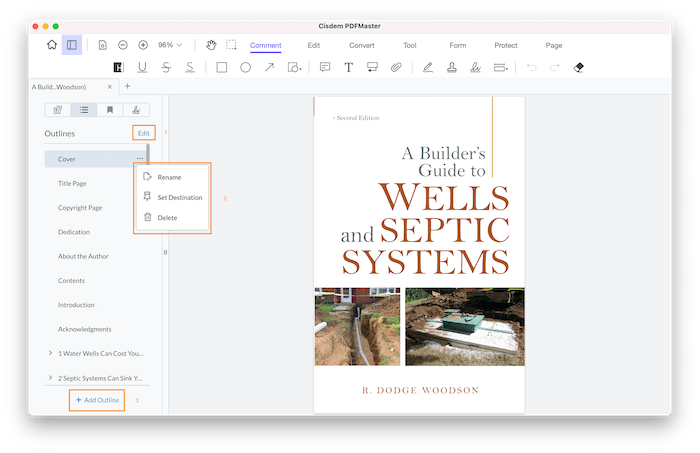Viewport: 700px width, 453px height.
Task: Switch to the Comment tab
Action: tap(266, 46)
